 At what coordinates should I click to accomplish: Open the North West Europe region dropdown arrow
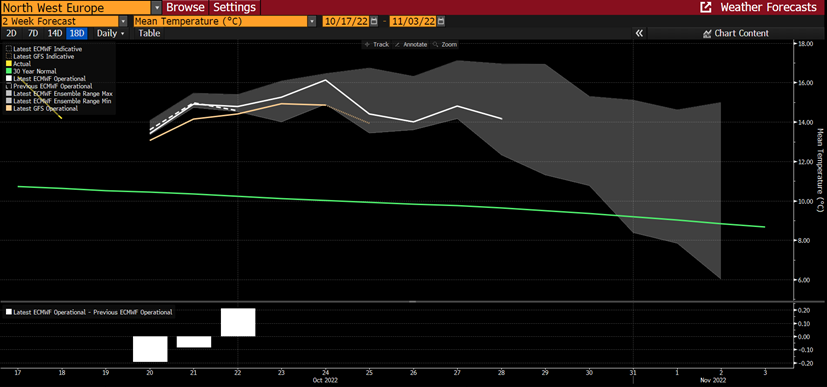tap(157, 7)
